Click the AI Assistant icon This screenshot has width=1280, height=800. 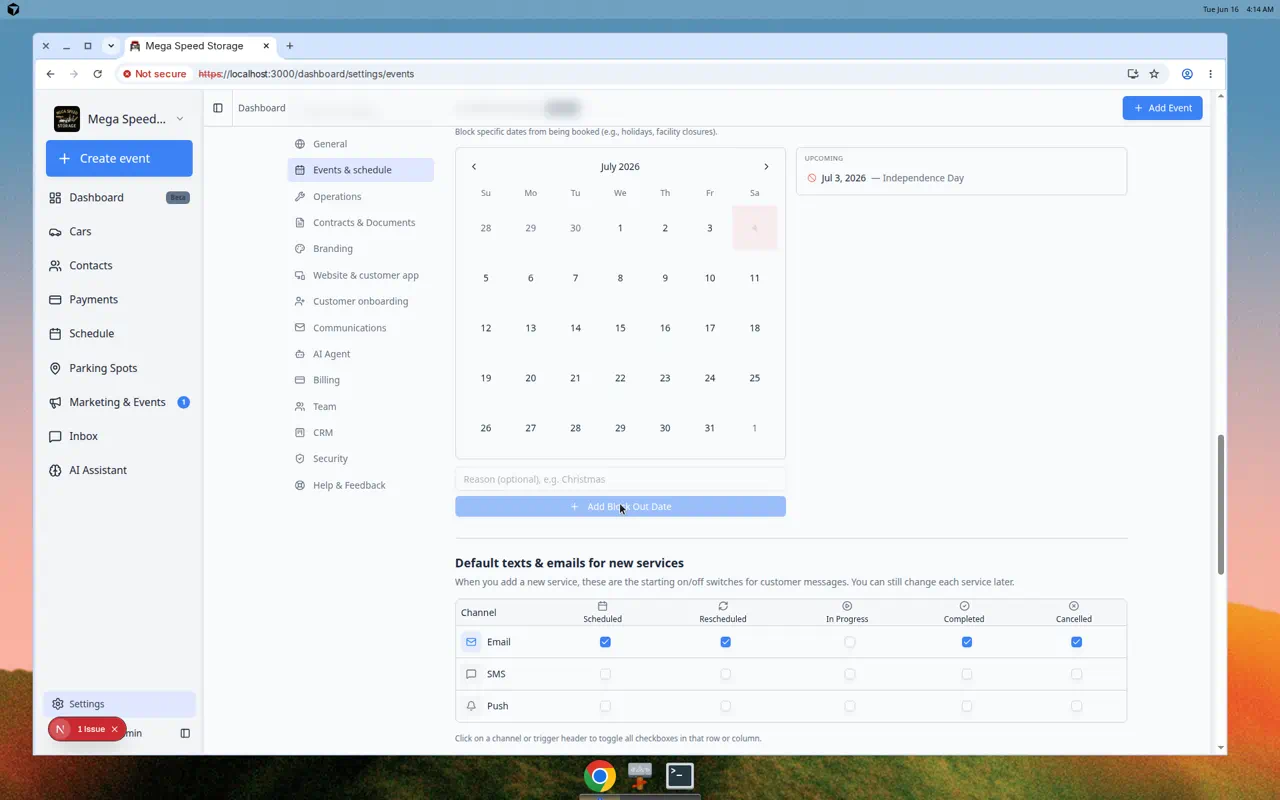tap(55, 470)
